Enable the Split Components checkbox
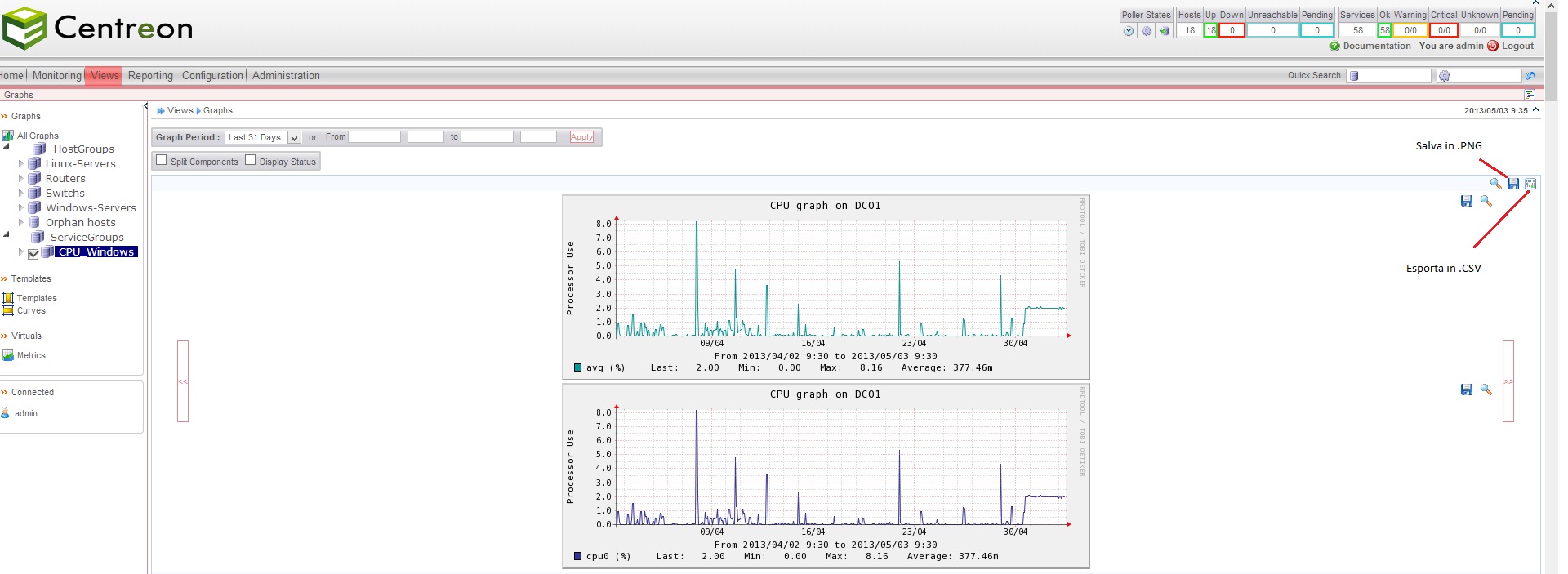Viewport: 1568px width, 574px height. click(x=162, y=160)
